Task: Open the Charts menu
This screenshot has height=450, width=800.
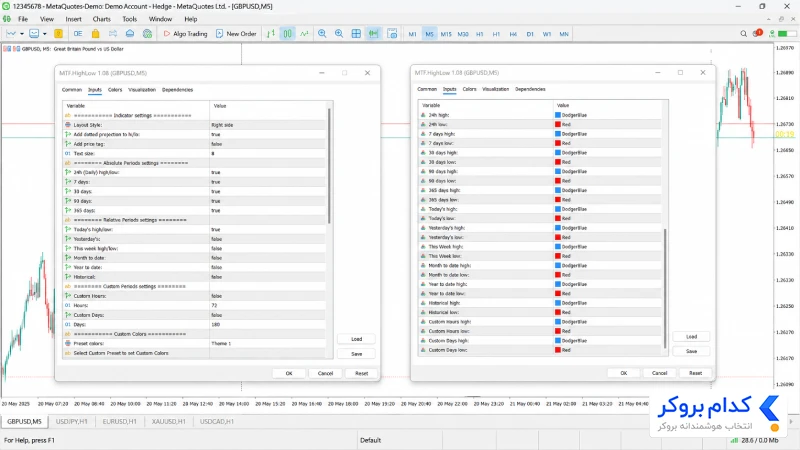Action: [x=101, y=19]
